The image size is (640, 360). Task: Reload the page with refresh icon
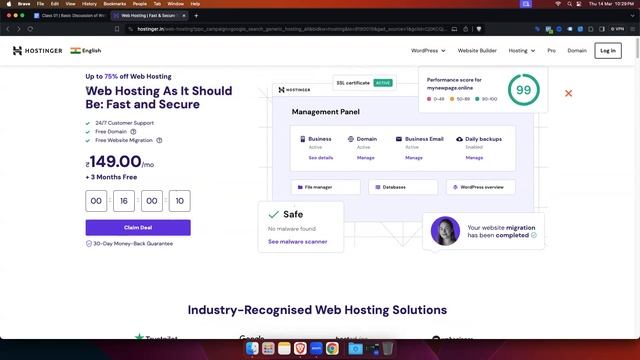pyautogui.click(x=30, y=29)
